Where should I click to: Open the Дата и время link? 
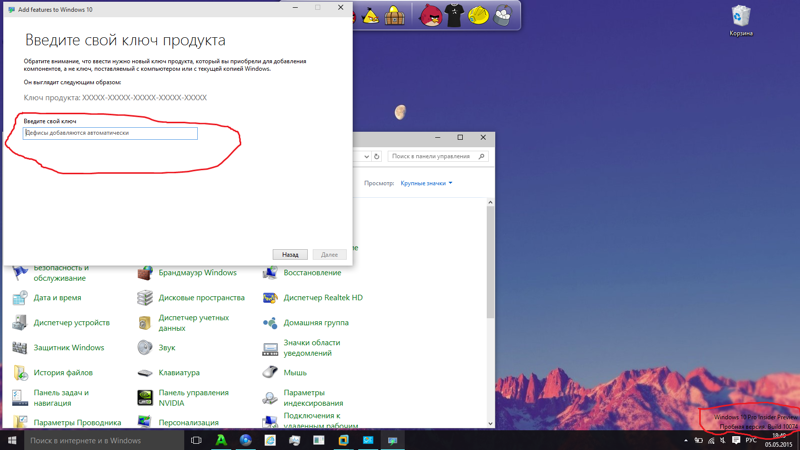coord(57,298)
